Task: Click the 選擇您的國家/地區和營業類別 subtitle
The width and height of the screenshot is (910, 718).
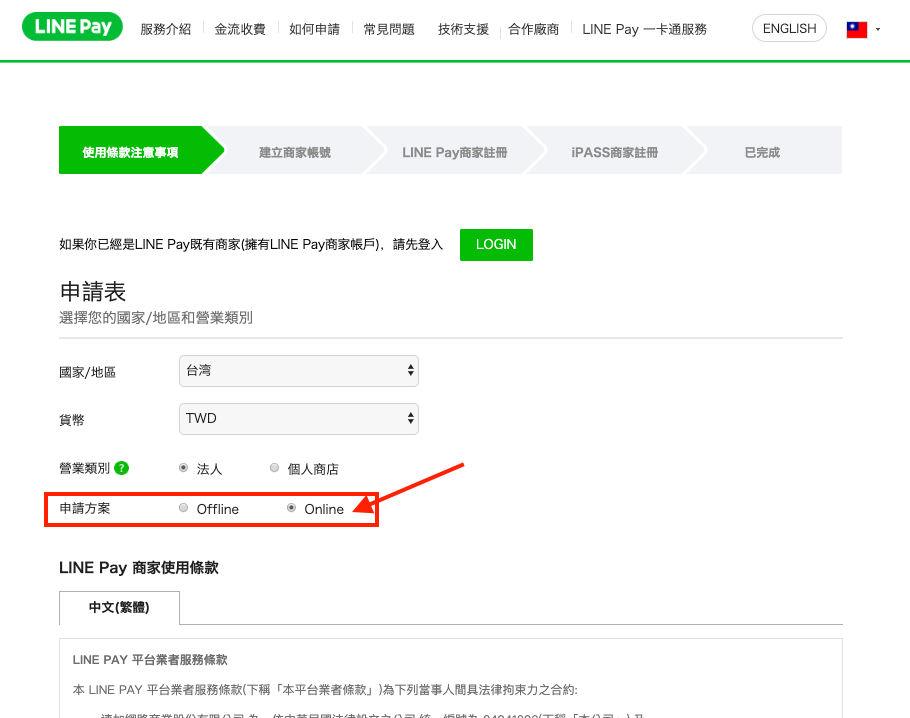Action: click(156, 317)
